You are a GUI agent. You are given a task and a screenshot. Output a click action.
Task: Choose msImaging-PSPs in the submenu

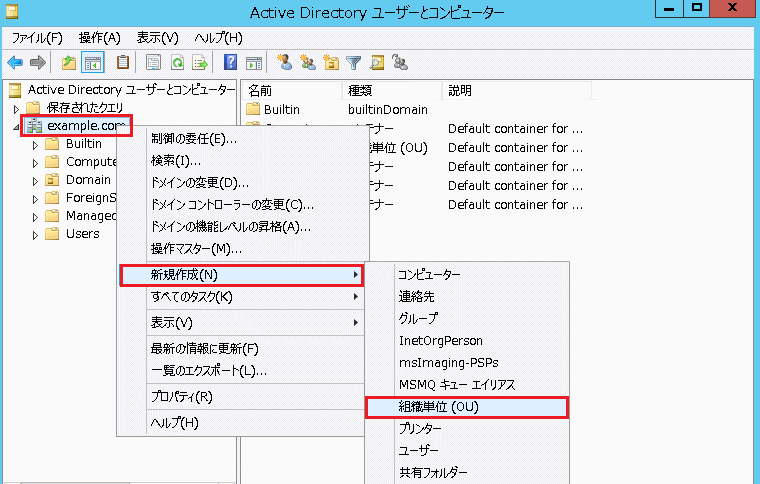pyautogui.click(x=467, y=362)
